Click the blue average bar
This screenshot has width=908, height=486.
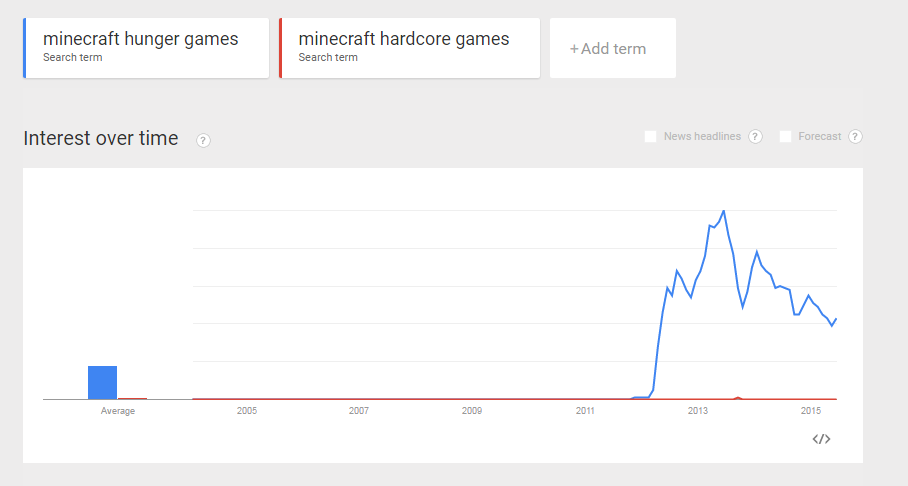102,382
